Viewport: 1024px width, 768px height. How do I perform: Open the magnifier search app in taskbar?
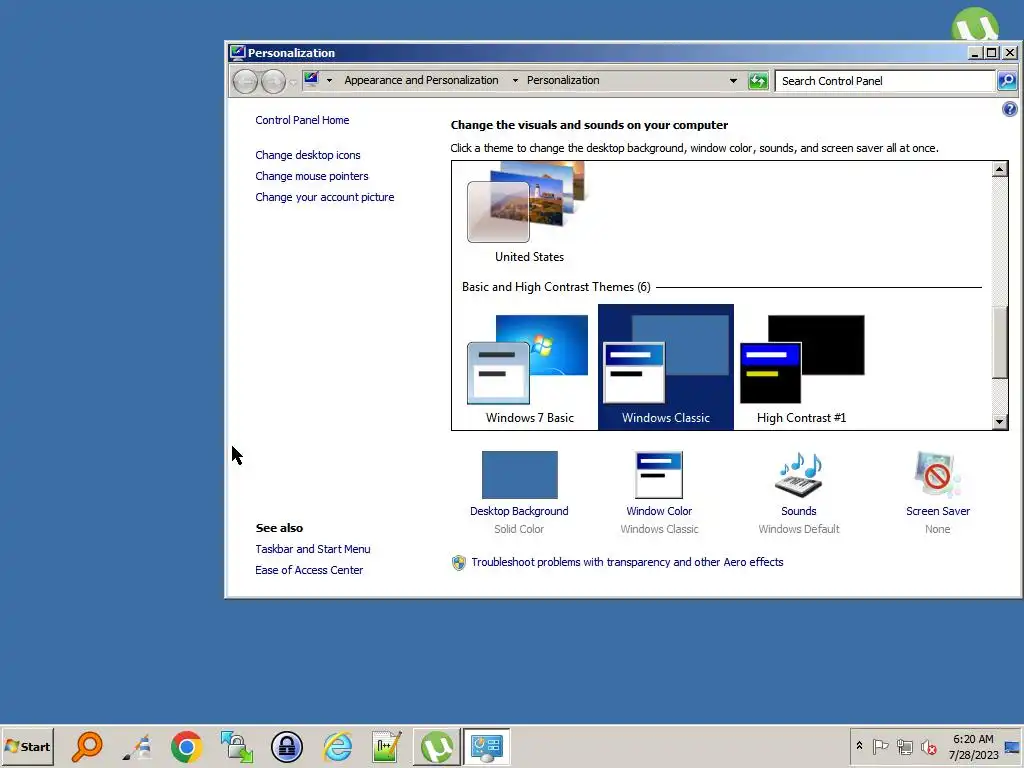(x=86, y=746)
